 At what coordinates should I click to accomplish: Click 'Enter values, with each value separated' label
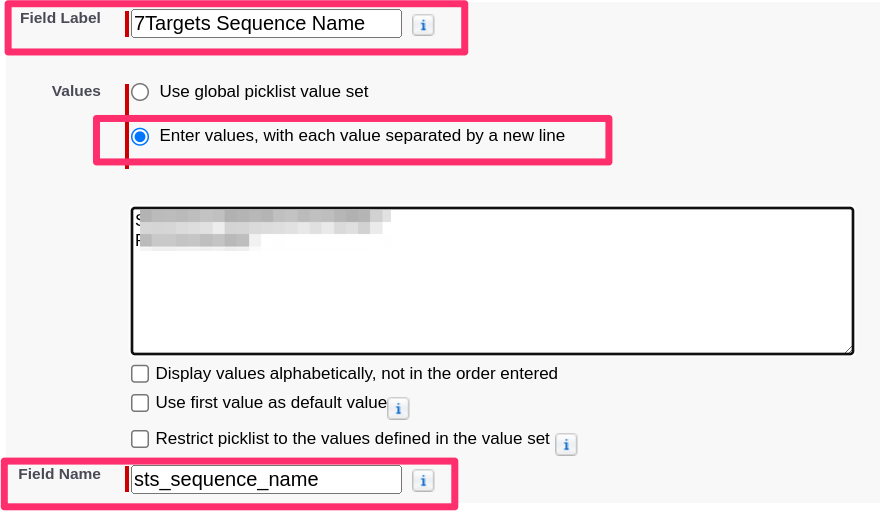click(362, 136)
